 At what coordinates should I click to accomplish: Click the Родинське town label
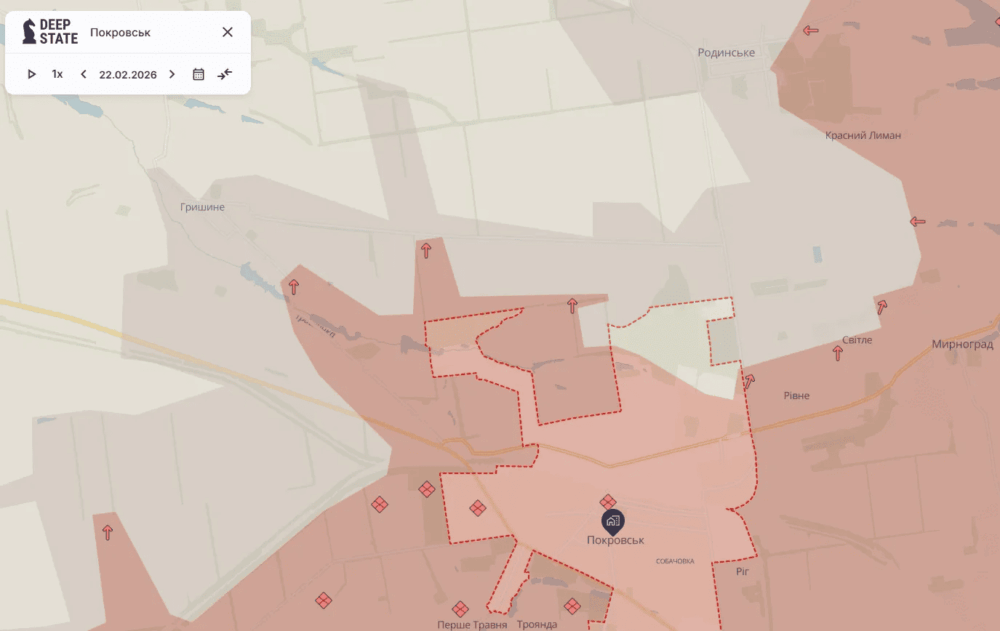726,52
